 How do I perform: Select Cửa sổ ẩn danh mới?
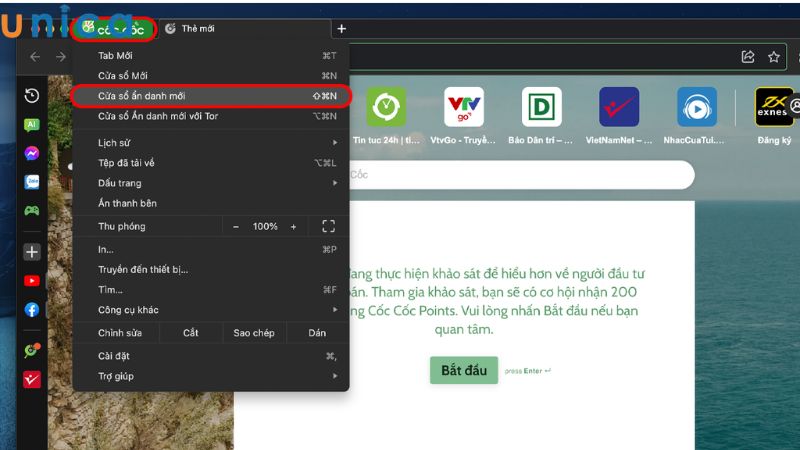(x=210, y=96)
